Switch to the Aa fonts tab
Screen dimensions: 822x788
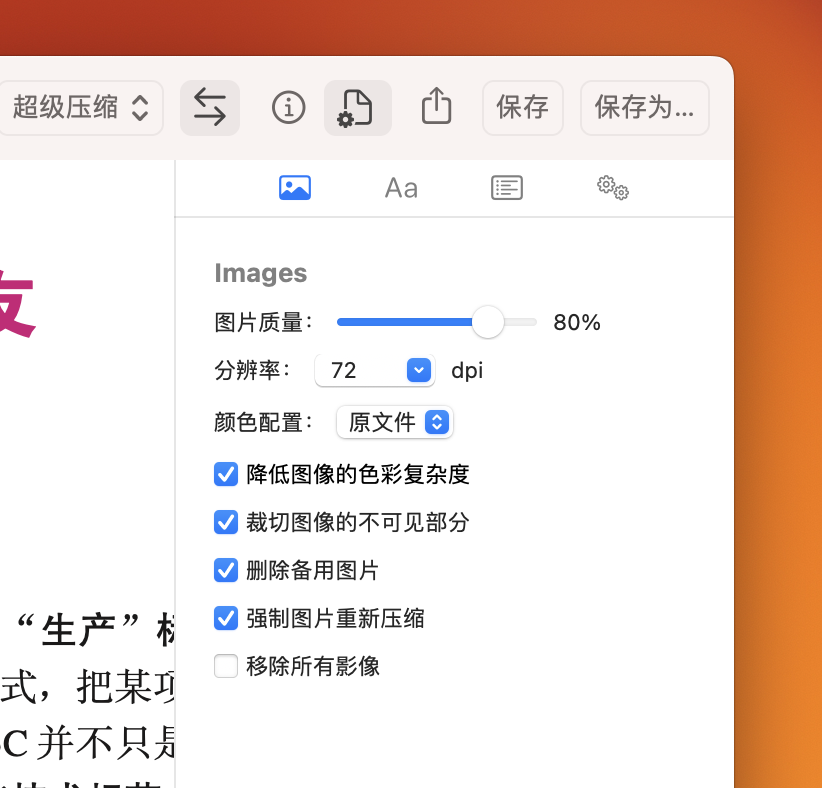pos(401,188)
